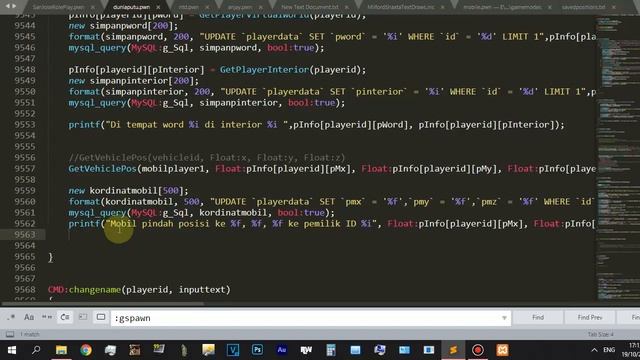640x360 pixels.
Task: Open File Explorer from the taskbar
Action: (x=61, y=350)
